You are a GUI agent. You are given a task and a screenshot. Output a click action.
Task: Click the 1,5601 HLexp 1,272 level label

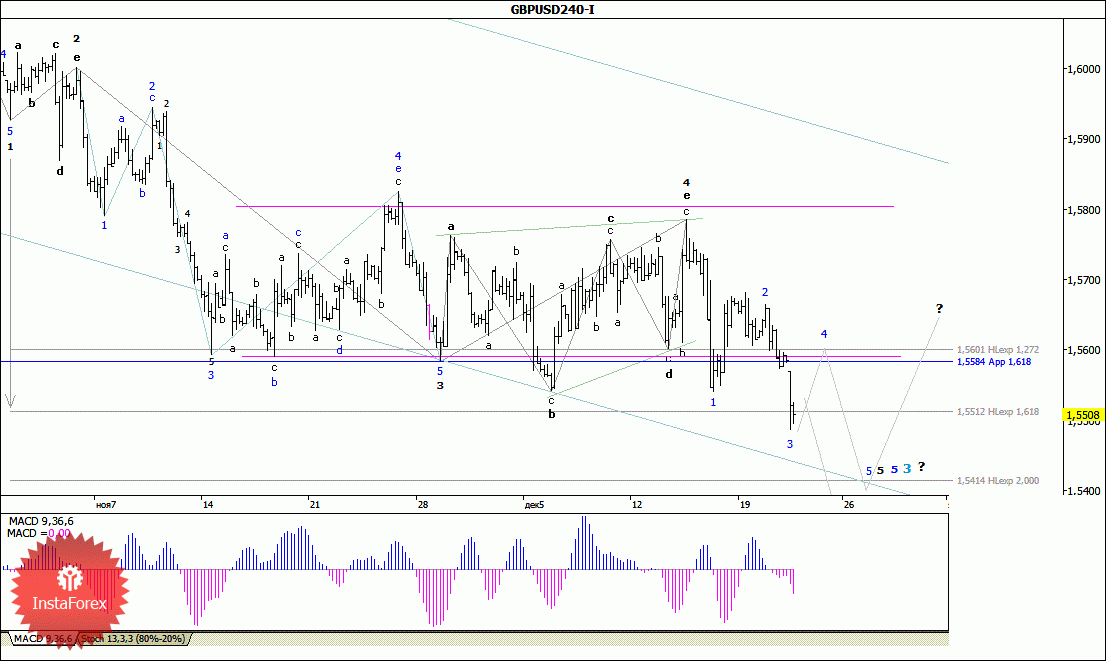point(998,350)
